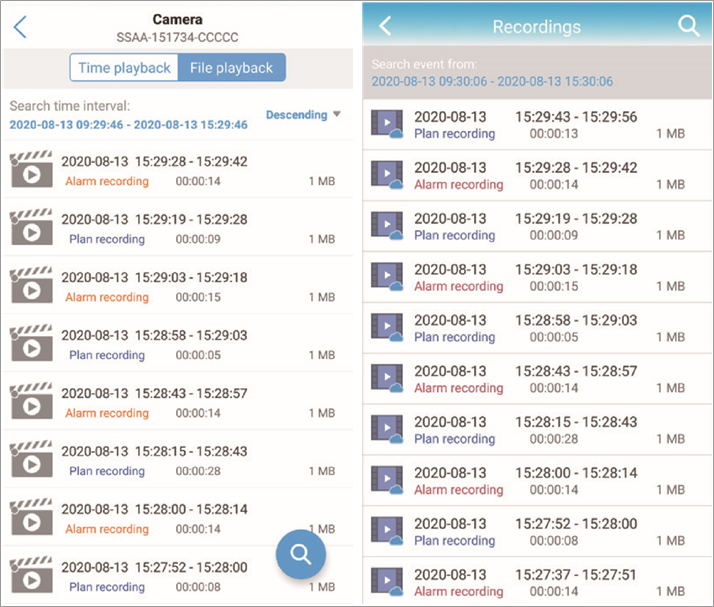
Task: Click duration 00:00:28 in Camera list
Action: pyautogui.click(x=198, y=471)
